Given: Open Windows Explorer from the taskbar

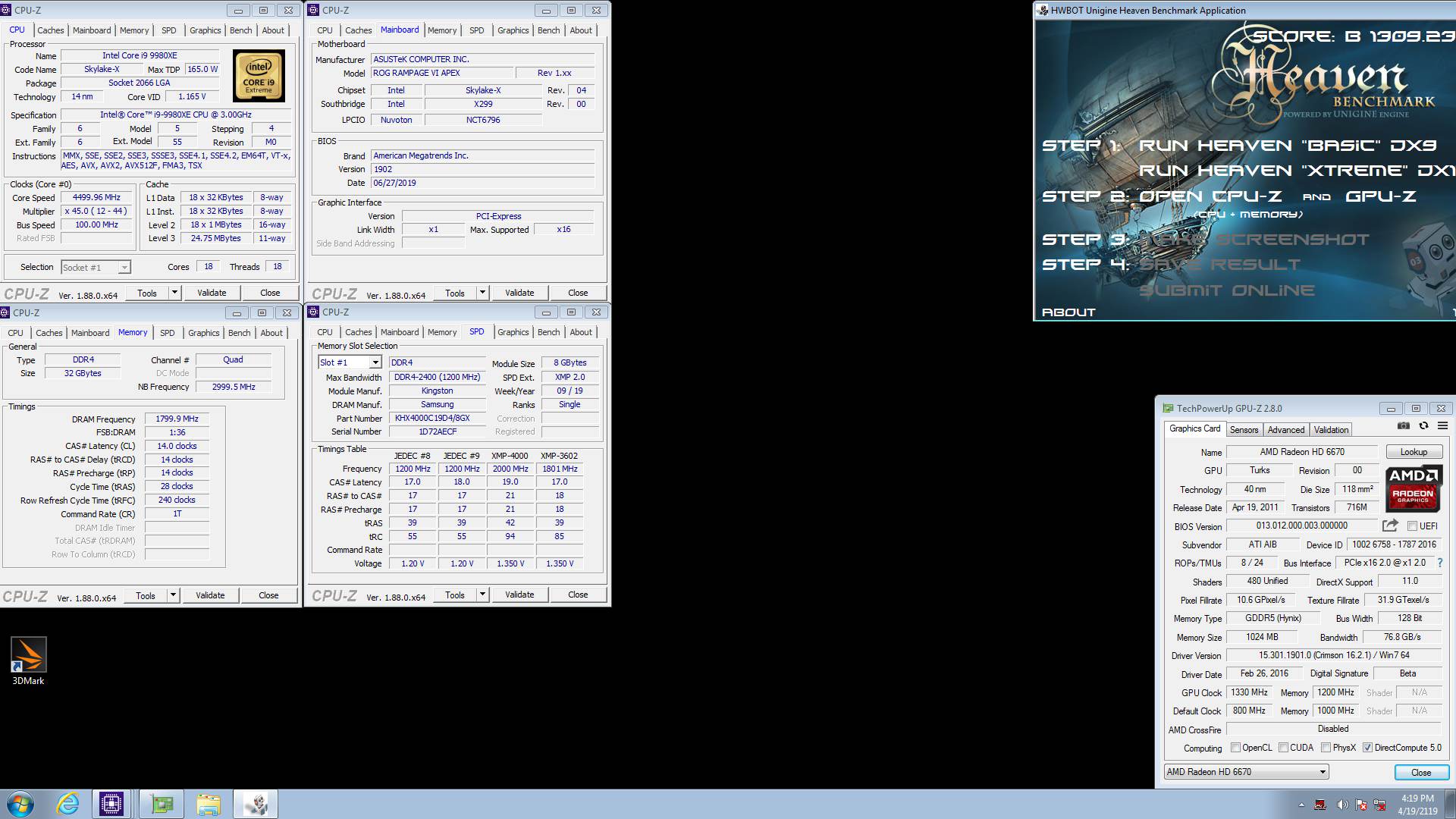Looking at the screenshot, I should [208, 804].
